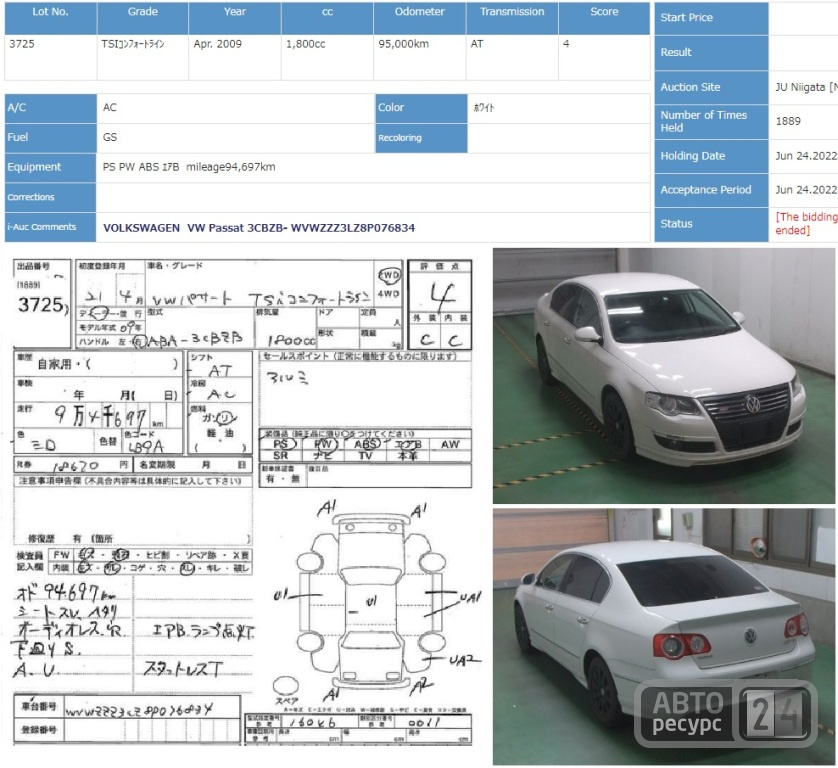
Task: Click the 'Start Price' label
Action: [x=711, y=17]
